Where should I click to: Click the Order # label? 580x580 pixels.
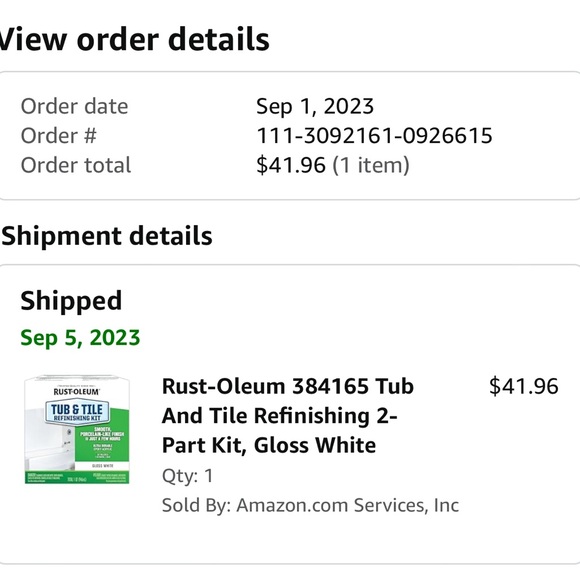(58, 135)
